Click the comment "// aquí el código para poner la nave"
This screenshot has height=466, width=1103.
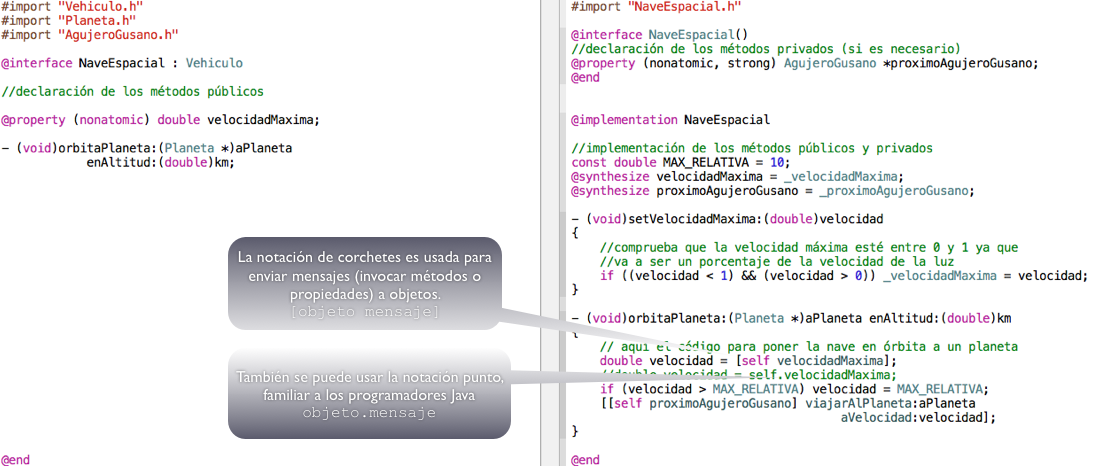[808, 347]
